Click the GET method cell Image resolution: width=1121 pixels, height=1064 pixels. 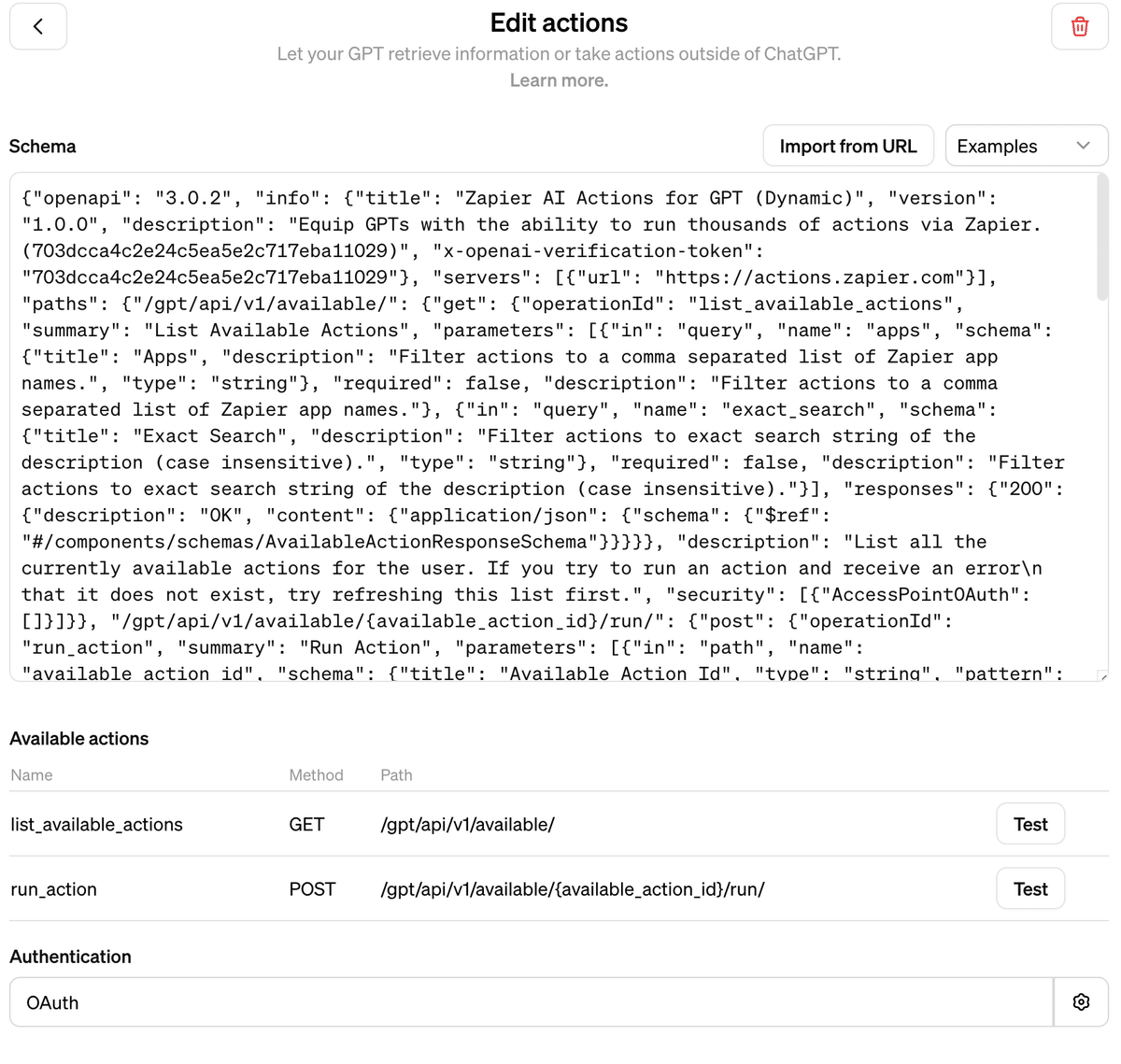(306, 825)
